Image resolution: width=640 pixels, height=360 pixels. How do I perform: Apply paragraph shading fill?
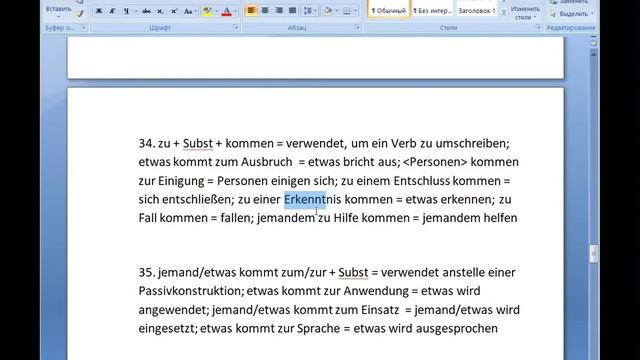point(327,11)
